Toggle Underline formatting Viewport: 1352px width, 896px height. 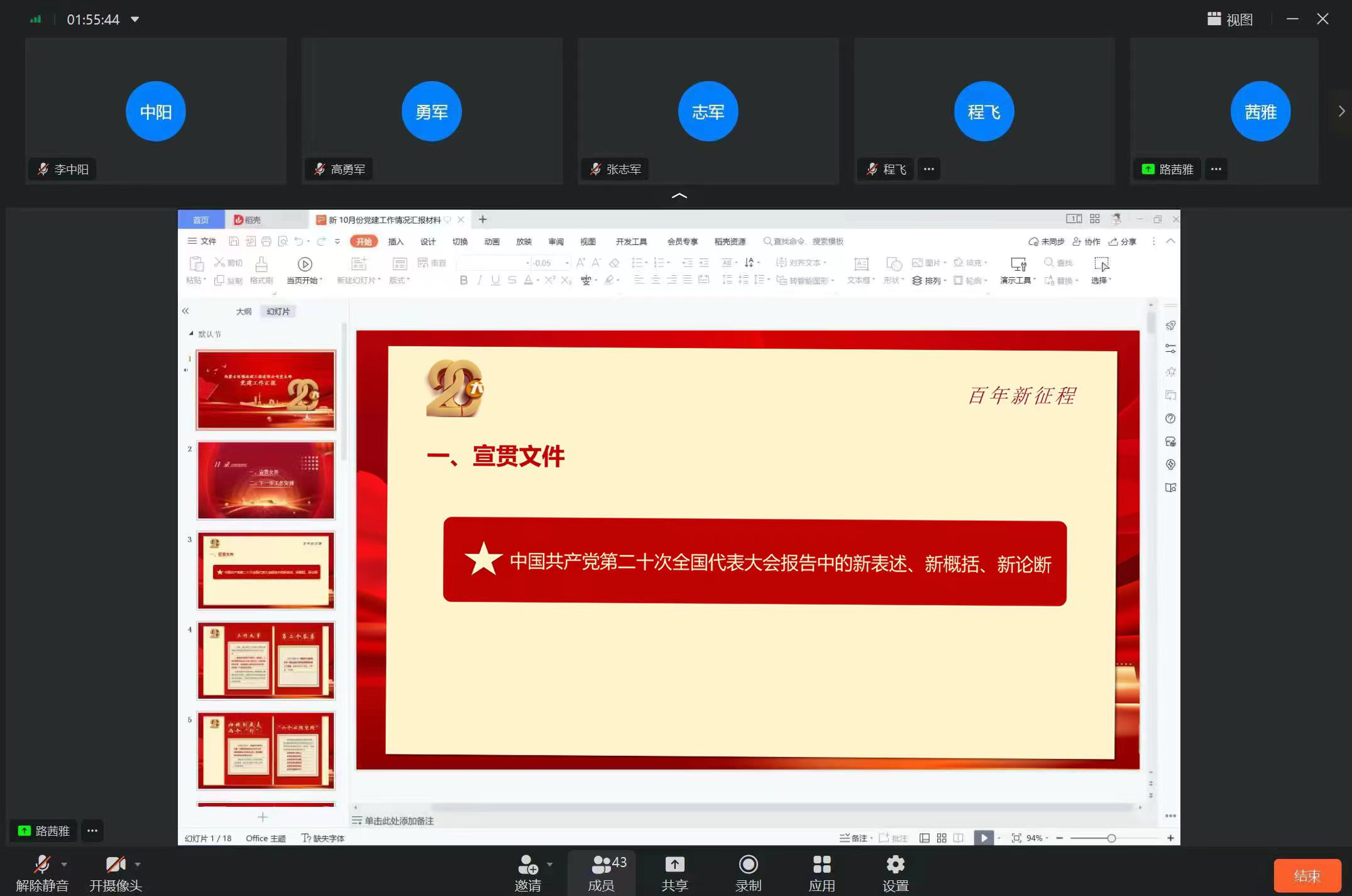pyautogui.click(x=495, y=280)
